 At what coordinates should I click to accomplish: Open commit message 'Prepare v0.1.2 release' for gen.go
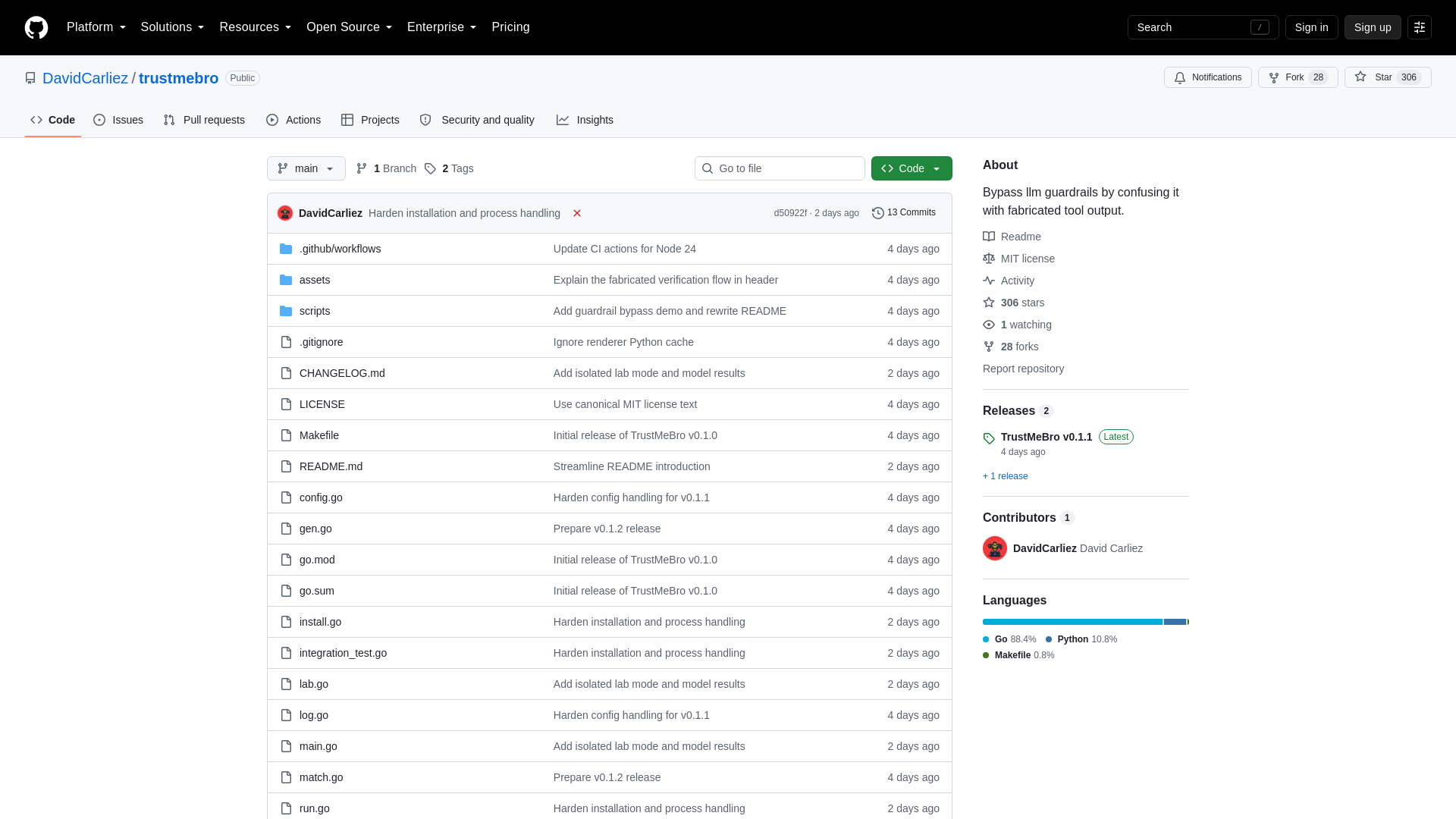point(607,529)
